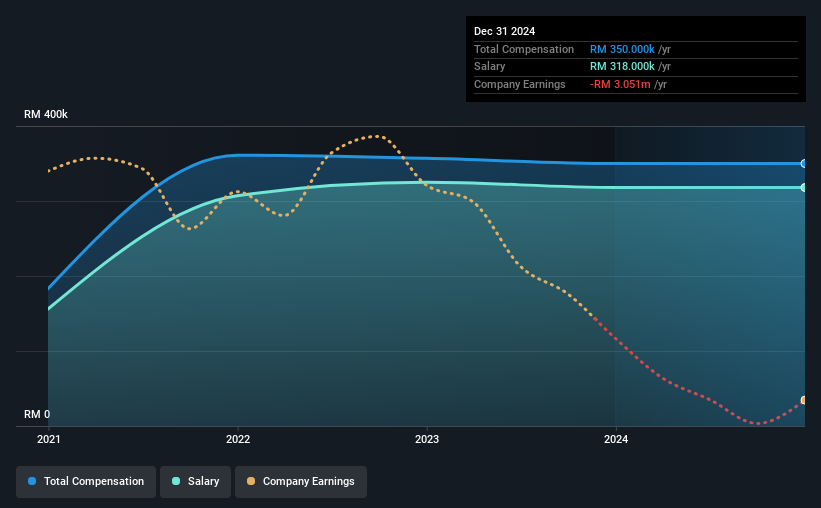Click the 2021 x-axis label
Image resolution: width=821 pixels, height=508 pixels.
coord(49,439)
